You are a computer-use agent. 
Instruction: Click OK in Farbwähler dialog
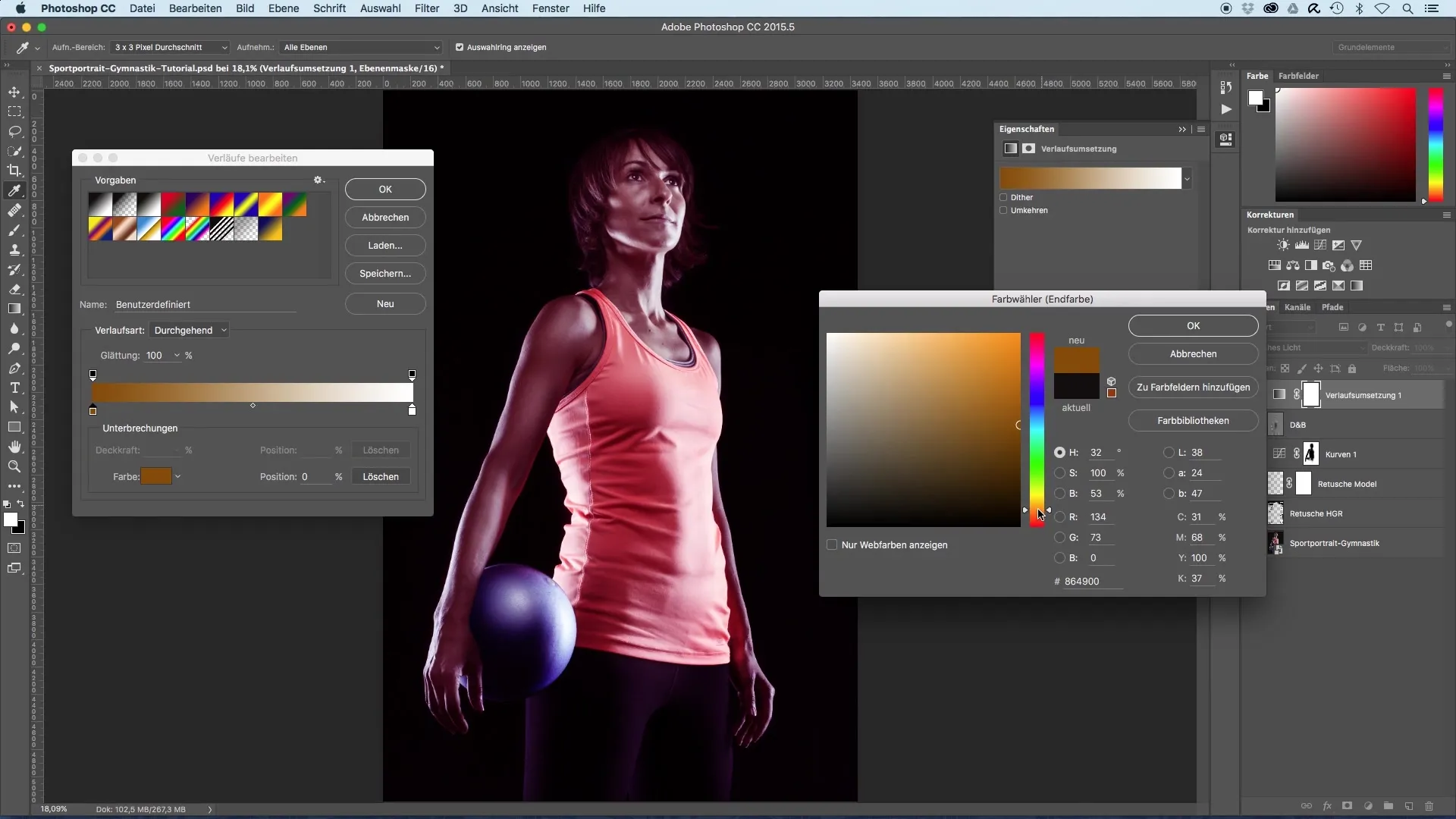click(x=1193, y=325)
